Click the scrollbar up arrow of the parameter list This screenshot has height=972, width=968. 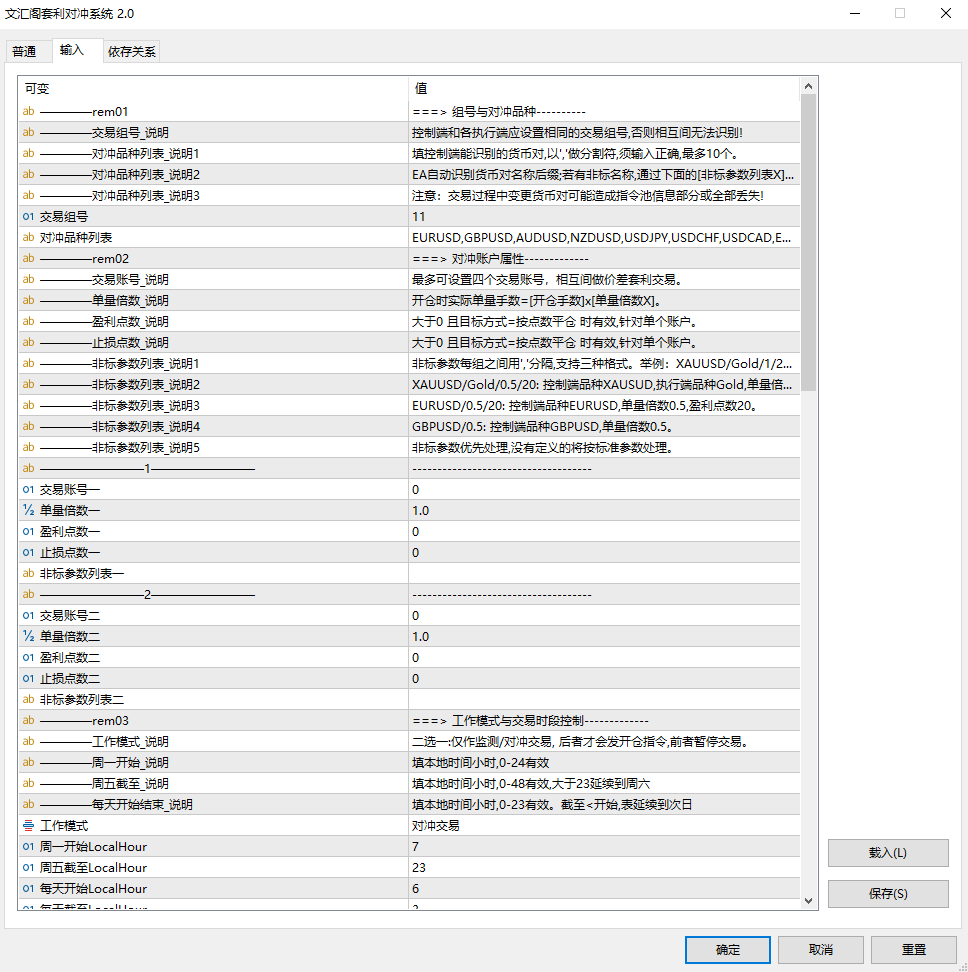point(809,87)
